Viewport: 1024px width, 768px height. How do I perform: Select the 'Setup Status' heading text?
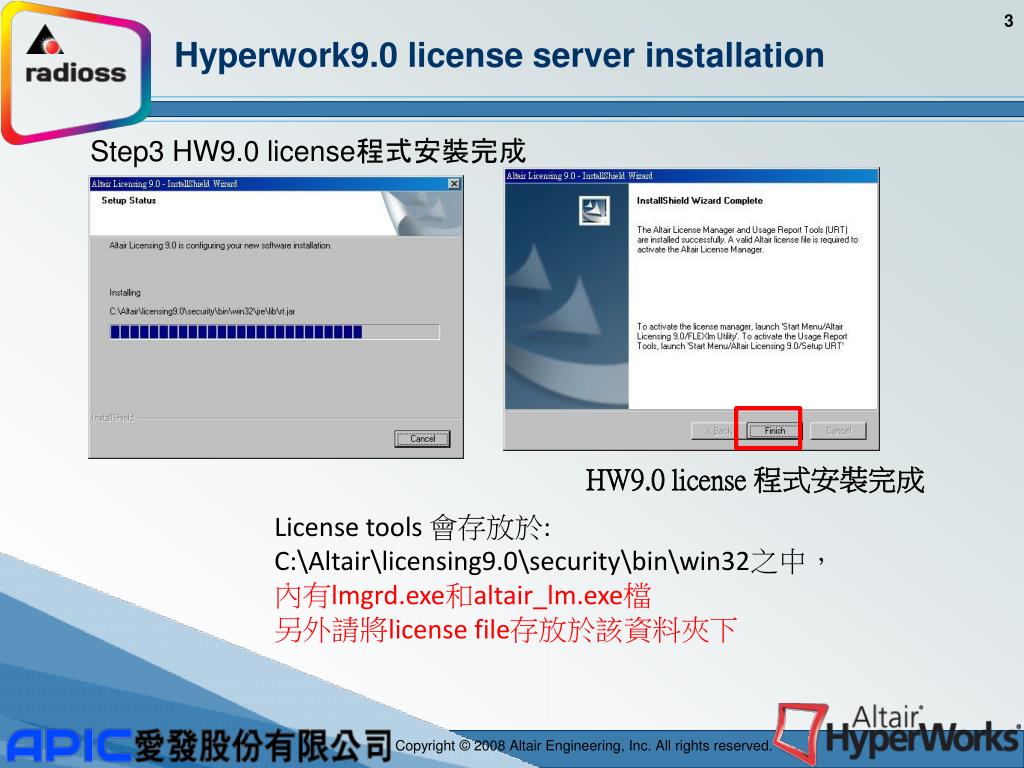click(x=129, y=200)
